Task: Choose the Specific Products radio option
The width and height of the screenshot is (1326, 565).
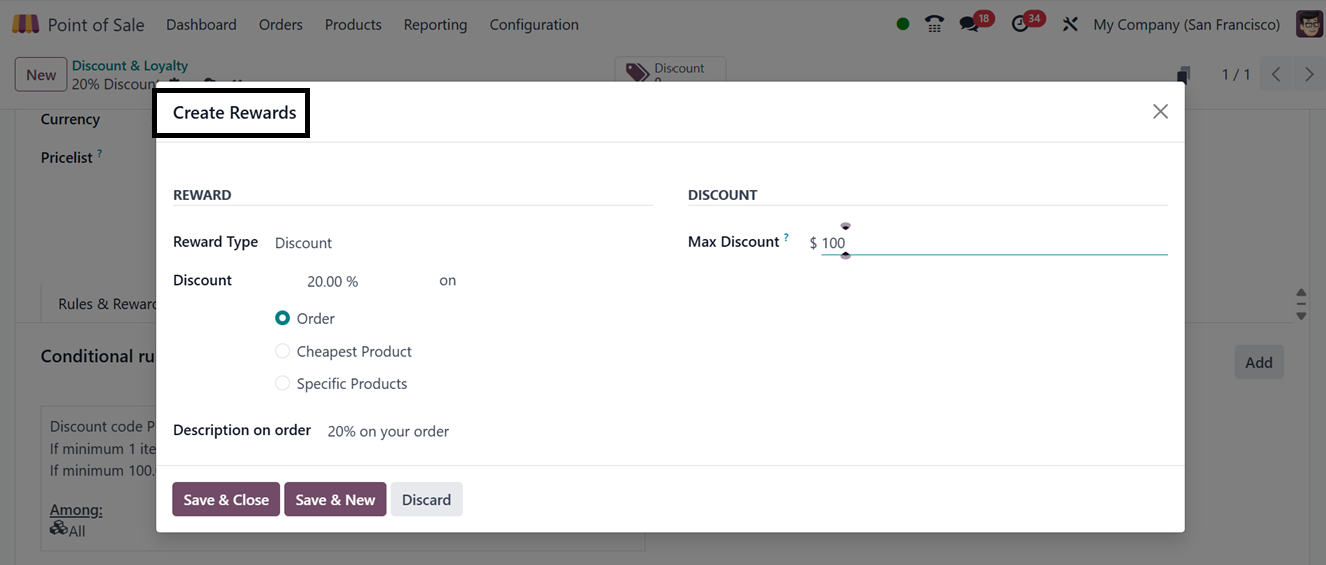Action: 283,384
